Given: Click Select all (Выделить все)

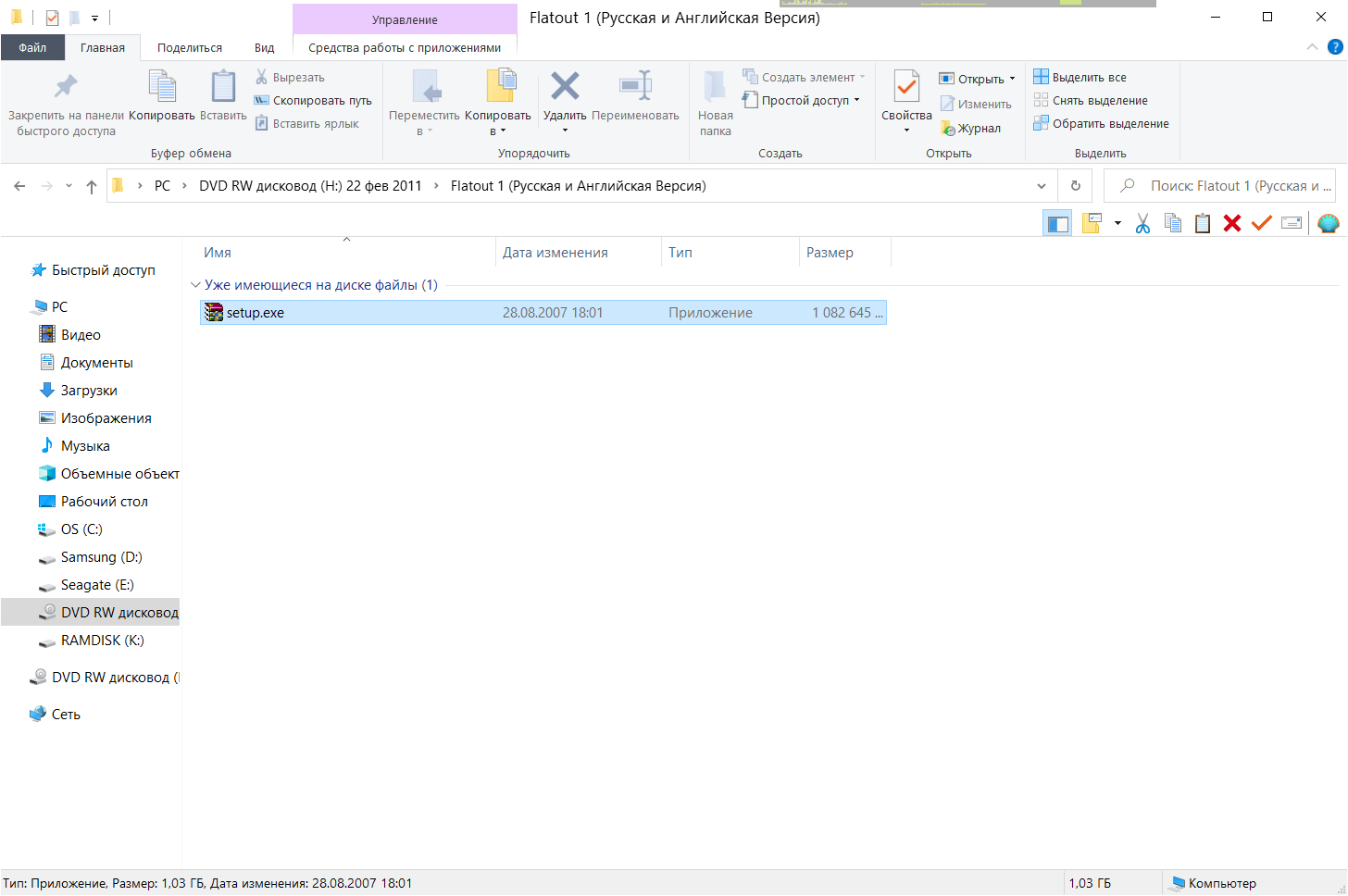Looking at the screenshot, I should click(x=1080, y=77).
